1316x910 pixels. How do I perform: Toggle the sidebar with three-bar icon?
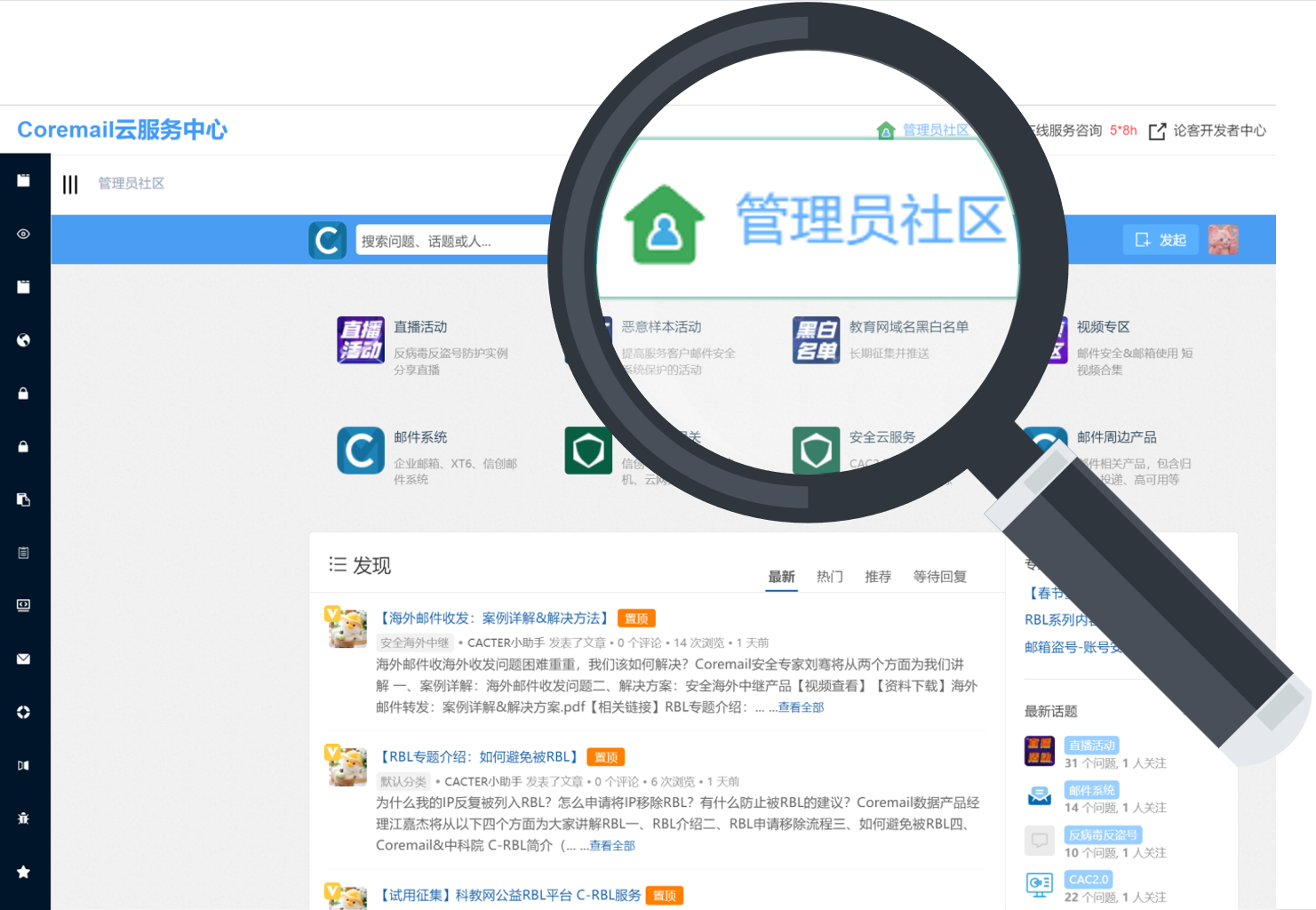[x=70, y=184]
